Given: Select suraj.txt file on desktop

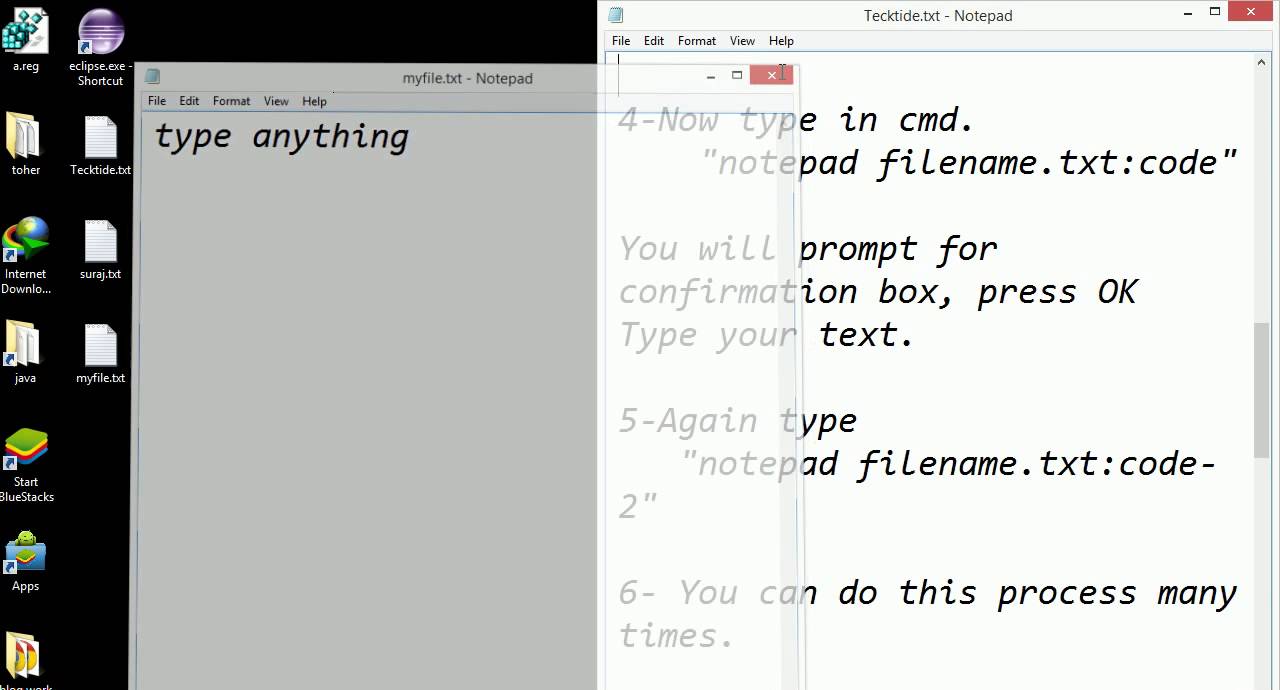Looking at the screenshot, I should 100,250.
